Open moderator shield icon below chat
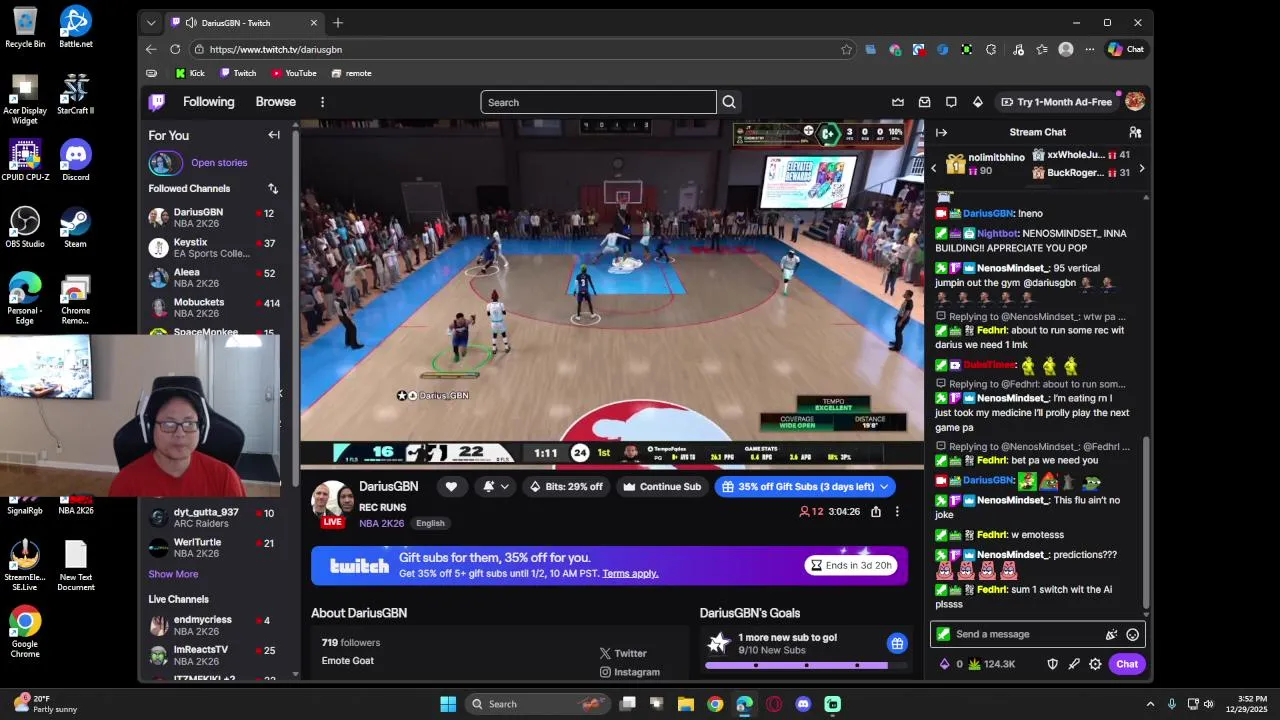Image resolution: width=1280 pixels, height=720 pixels. pos(1052,664)
